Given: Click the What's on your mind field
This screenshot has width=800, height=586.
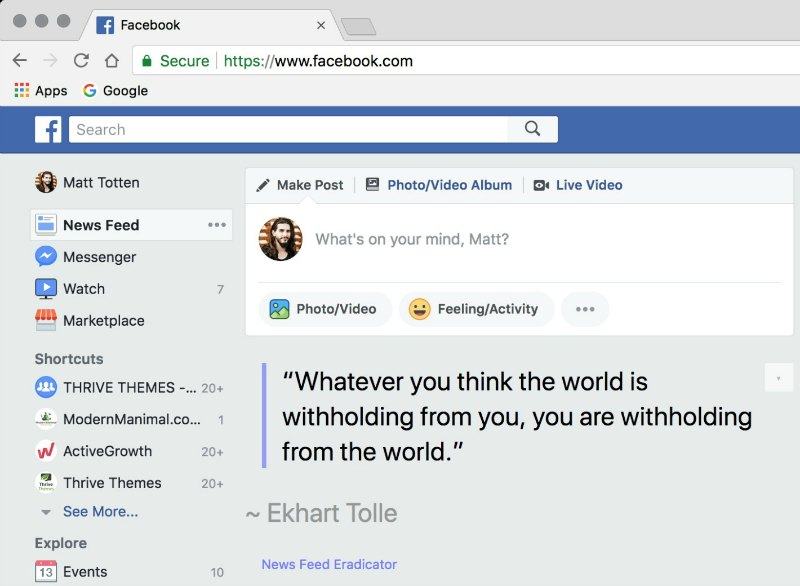Looking at the screenshot, I should pyautogui.click(x=412, y=239).
